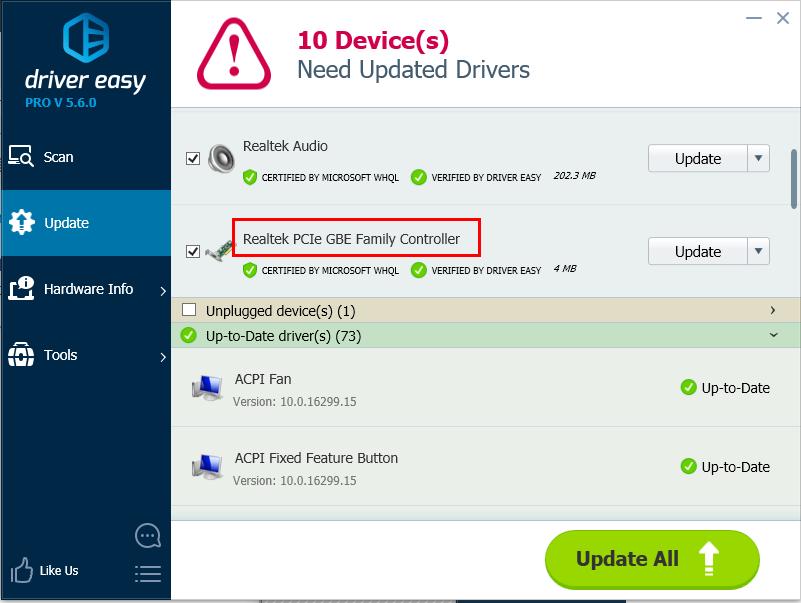Collapse the Up-to-Date driver(s) section
Viewport: 801px width, 603px height.
[773, 336]
